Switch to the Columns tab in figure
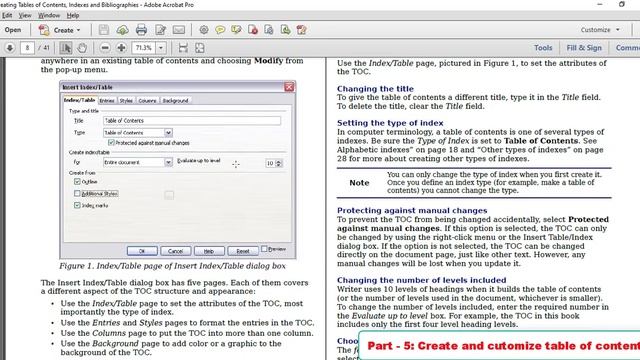640x360 pixels. coord(147,100)
